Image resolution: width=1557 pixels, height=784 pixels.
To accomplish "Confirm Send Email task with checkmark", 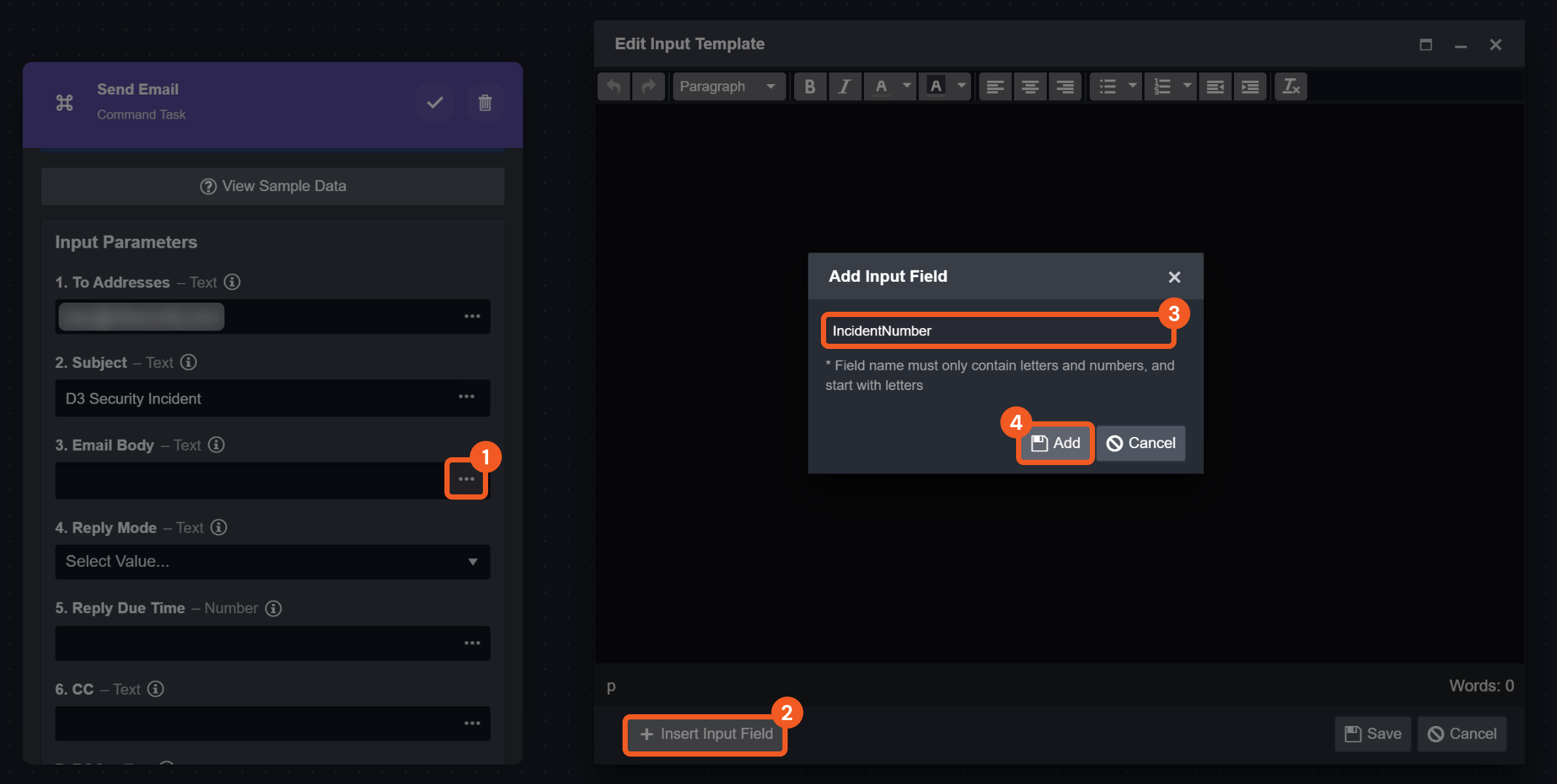I will tap(435, 102).
